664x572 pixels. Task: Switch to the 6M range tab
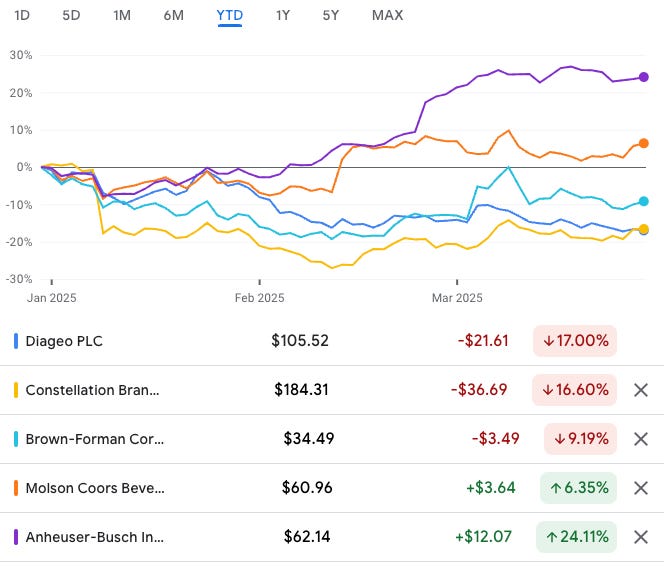click(x=174, y=16)
